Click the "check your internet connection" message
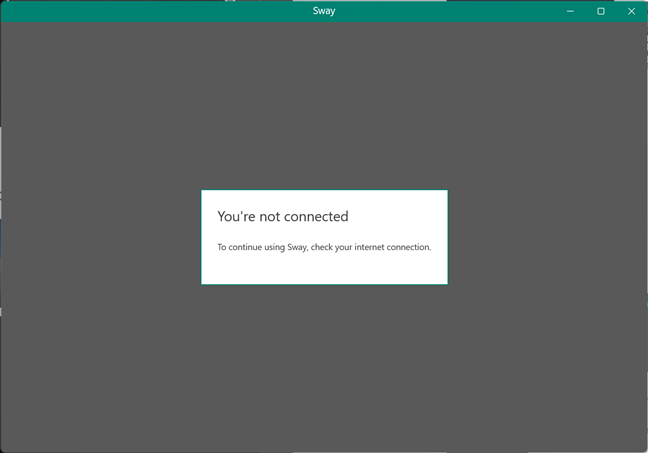 324,247
